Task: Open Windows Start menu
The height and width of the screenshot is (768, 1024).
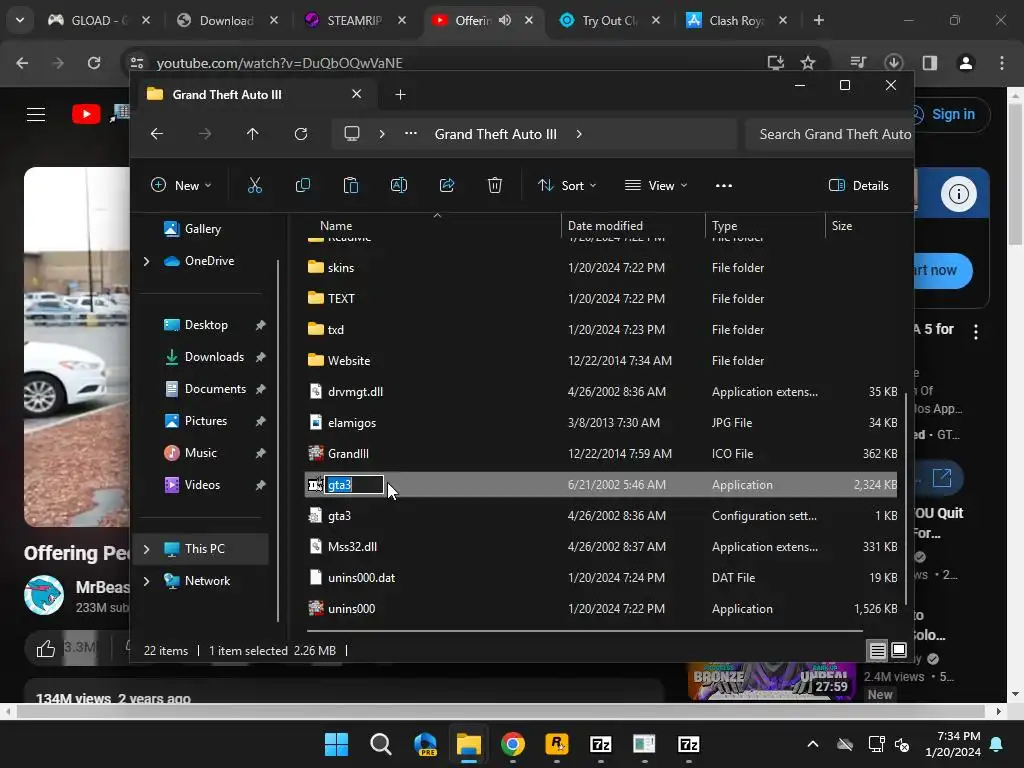Action: click(336, 744)
